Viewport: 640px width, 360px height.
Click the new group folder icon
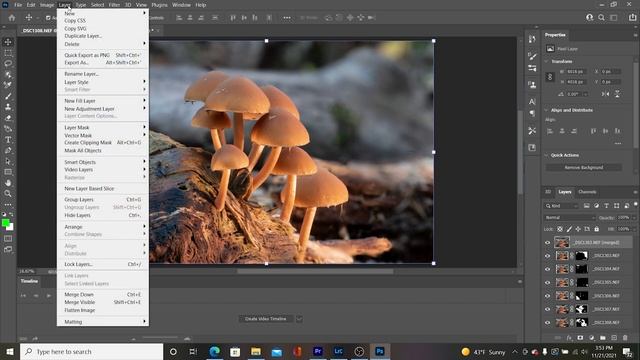pos(603,338)
